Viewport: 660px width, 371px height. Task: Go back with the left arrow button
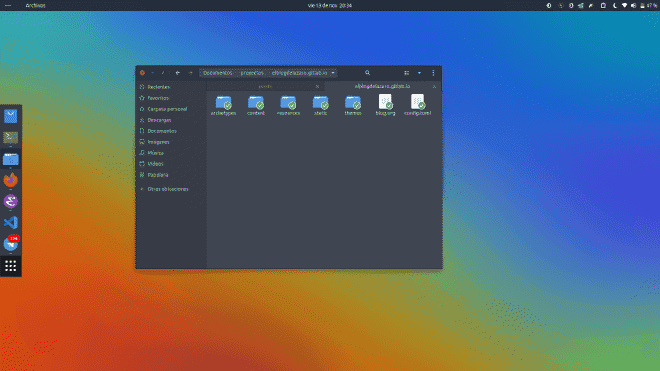click(x=178, y=73)
